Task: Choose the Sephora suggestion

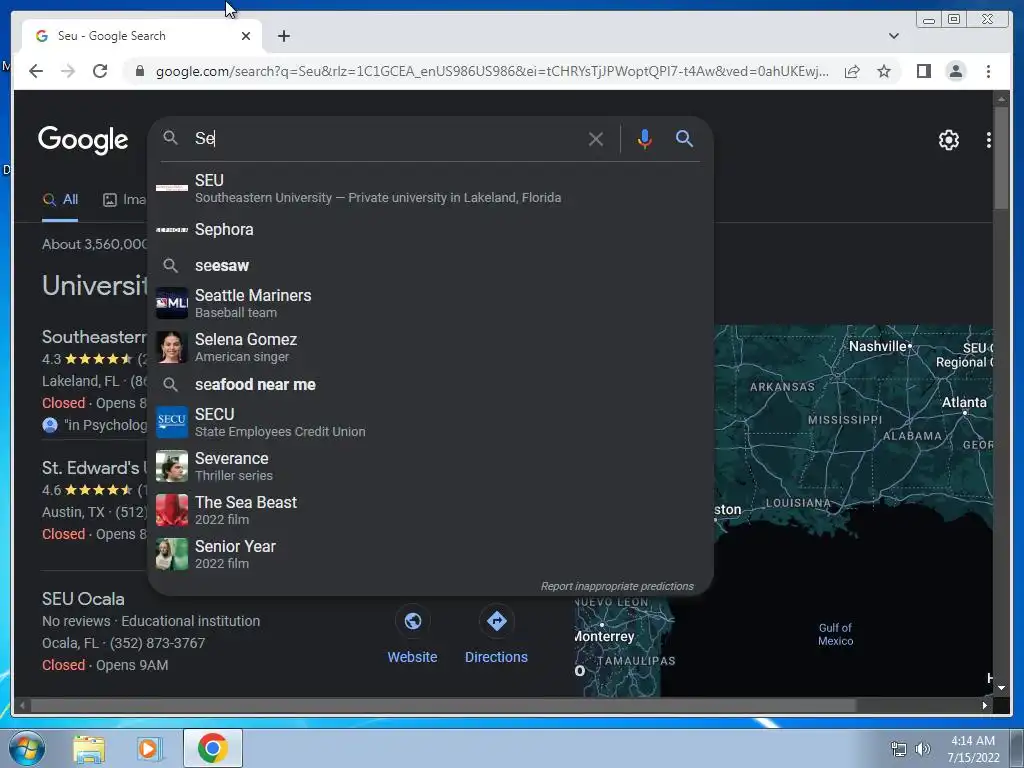Action: pyautogui.click(x=430, y=229)
